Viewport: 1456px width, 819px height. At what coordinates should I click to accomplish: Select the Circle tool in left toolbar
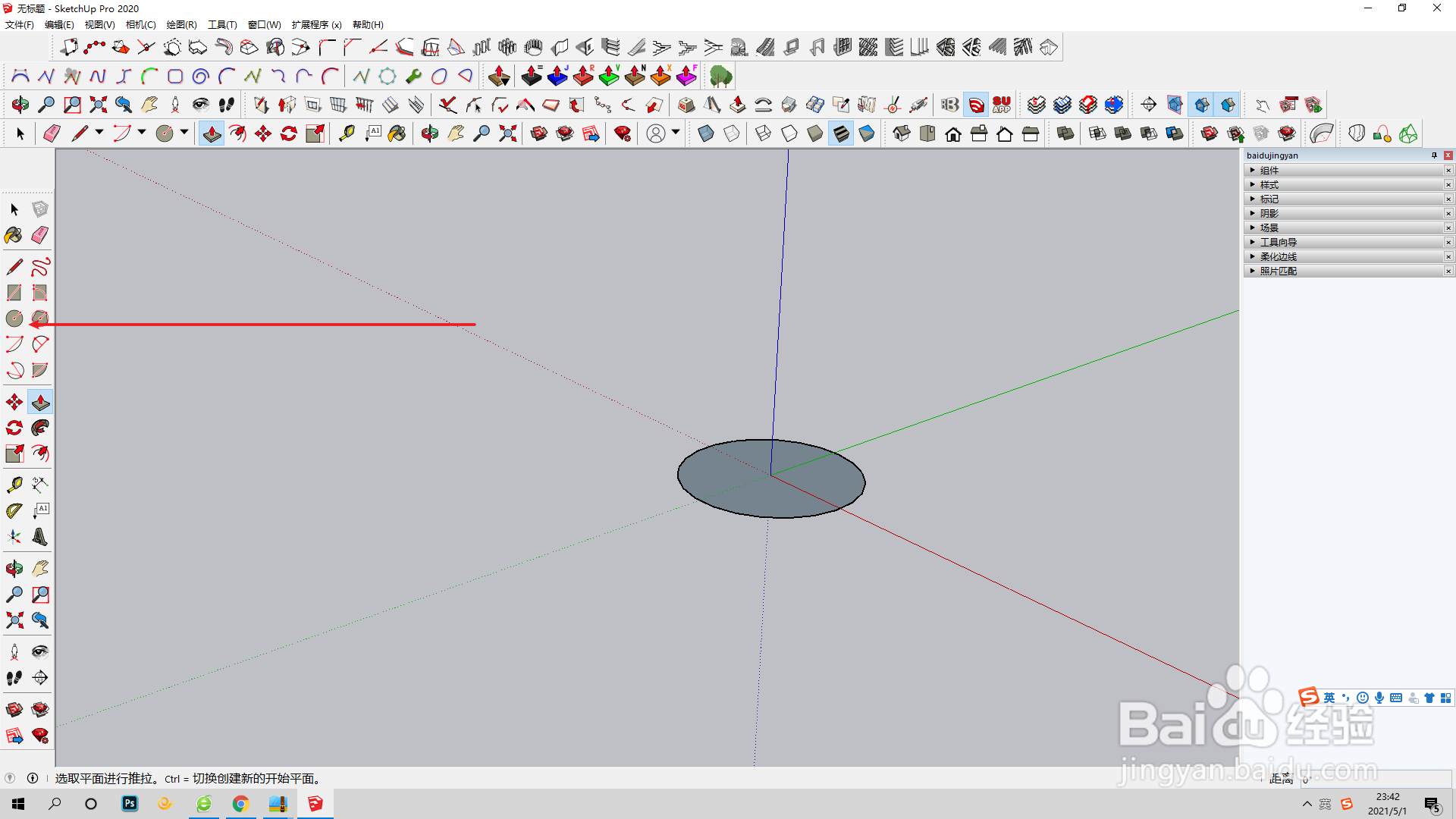pyautogui.click(x=14, y=318)
